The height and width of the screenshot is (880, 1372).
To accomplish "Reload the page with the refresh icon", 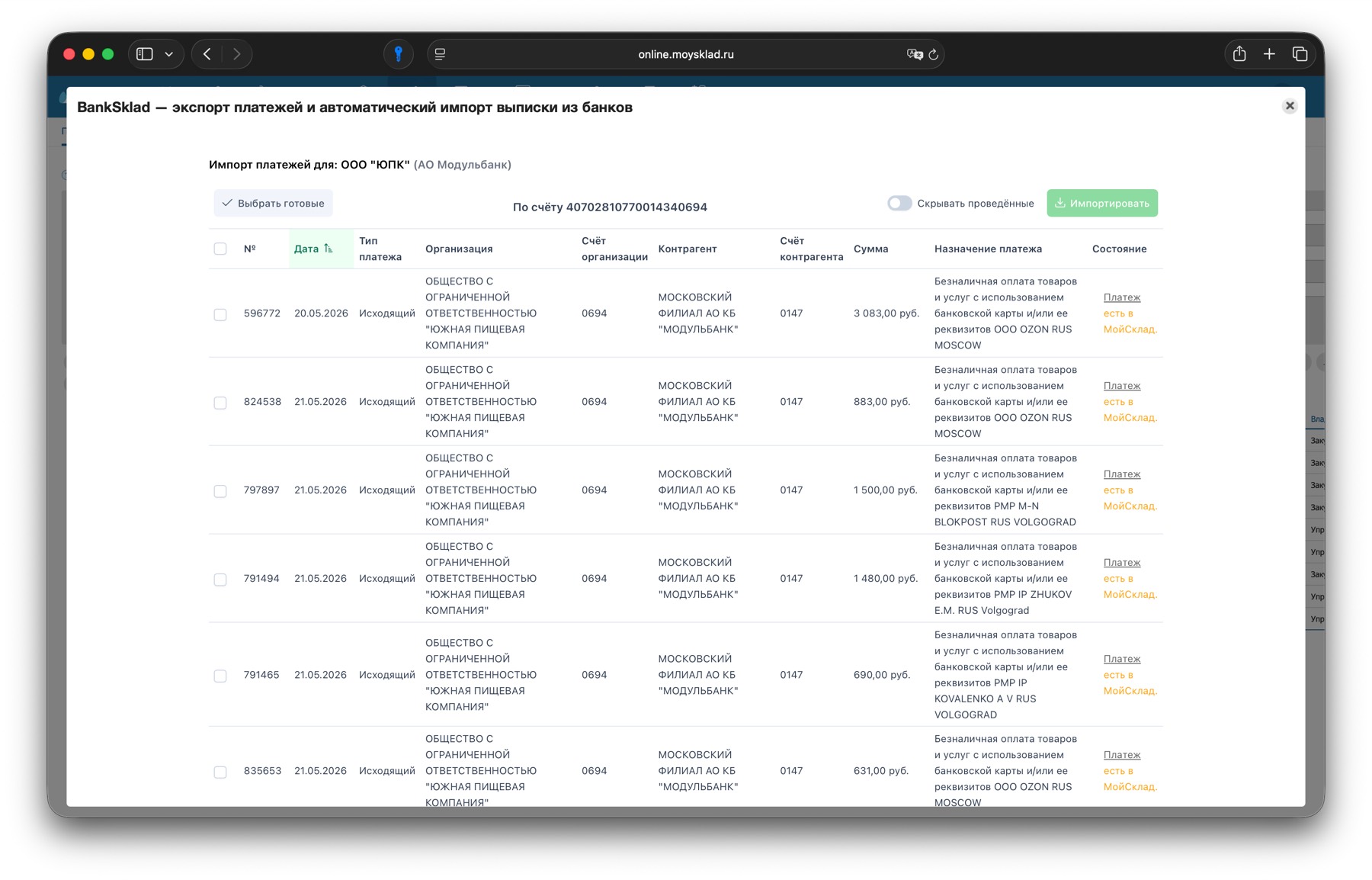I will coord(934,54).
